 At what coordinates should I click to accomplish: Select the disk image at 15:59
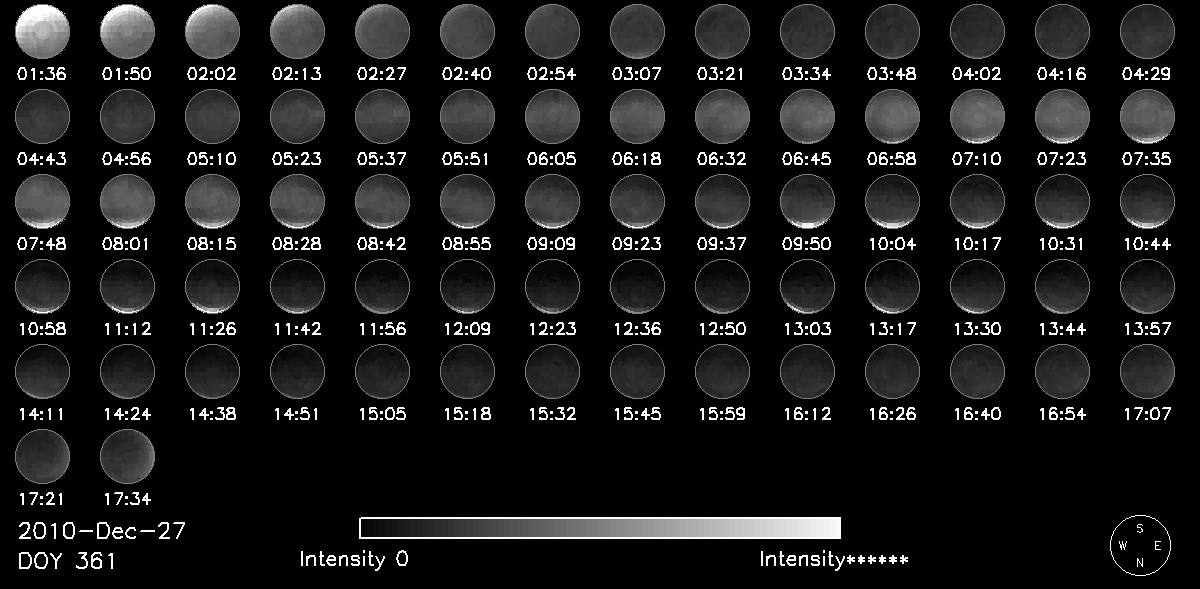(722, 371)
